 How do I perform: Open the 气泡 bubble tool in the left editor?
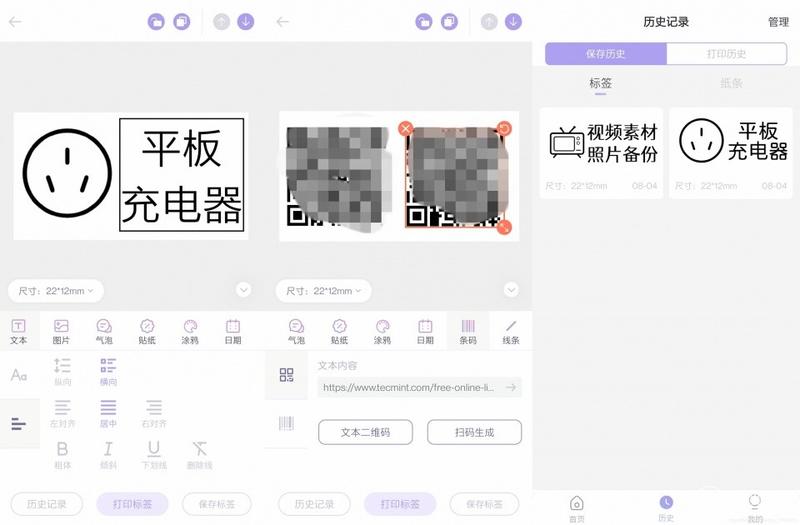coord(104,331)
